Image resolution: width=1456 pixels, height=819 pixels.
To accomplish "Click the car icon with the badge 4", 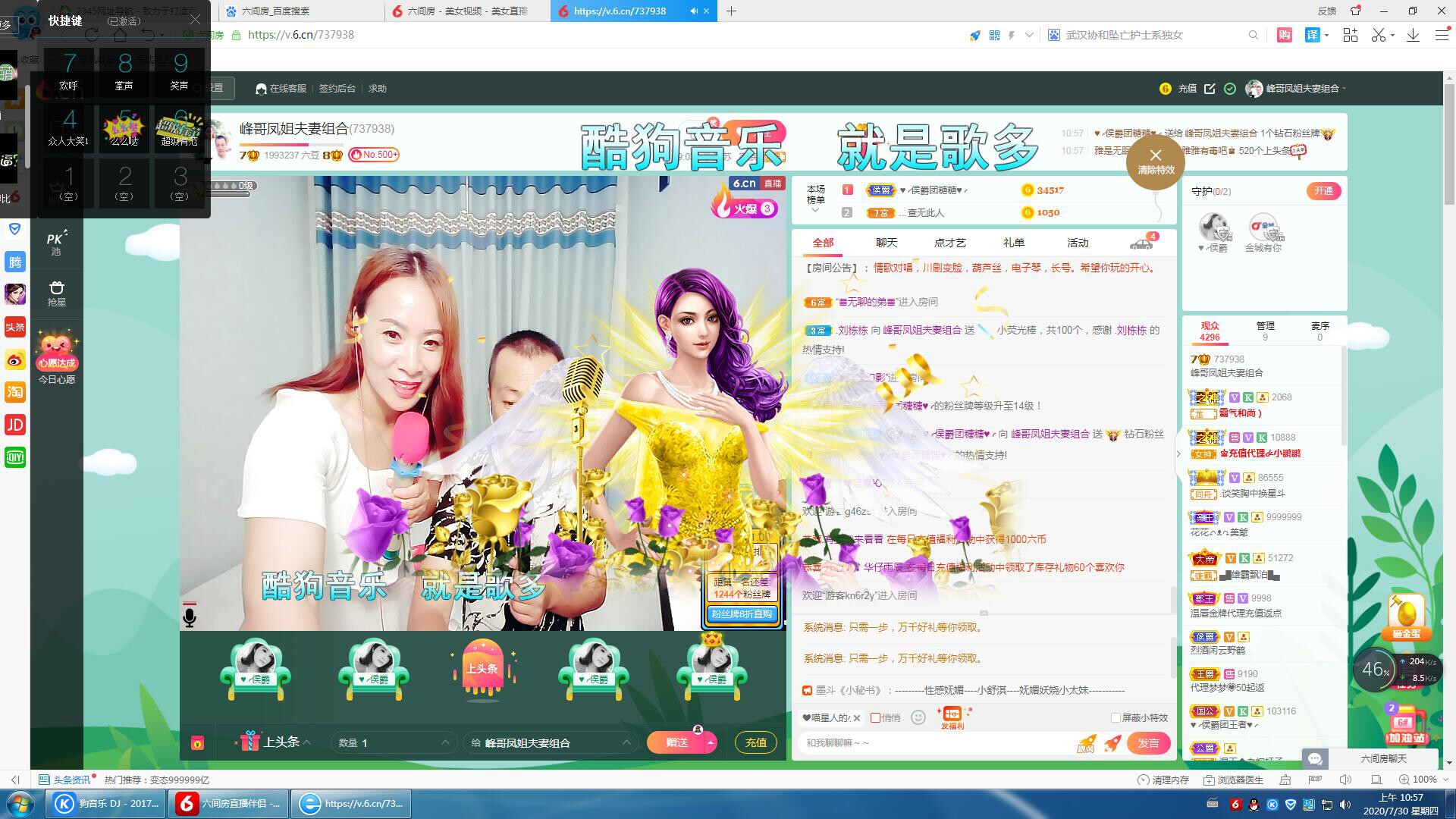I will (1141, 243).
